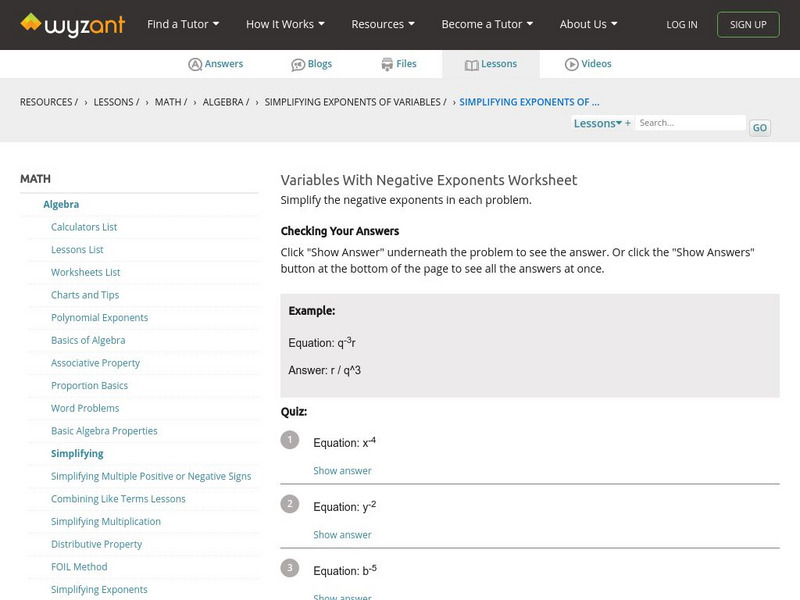Expand the Find a Tutor dropdown

(183, 24)
